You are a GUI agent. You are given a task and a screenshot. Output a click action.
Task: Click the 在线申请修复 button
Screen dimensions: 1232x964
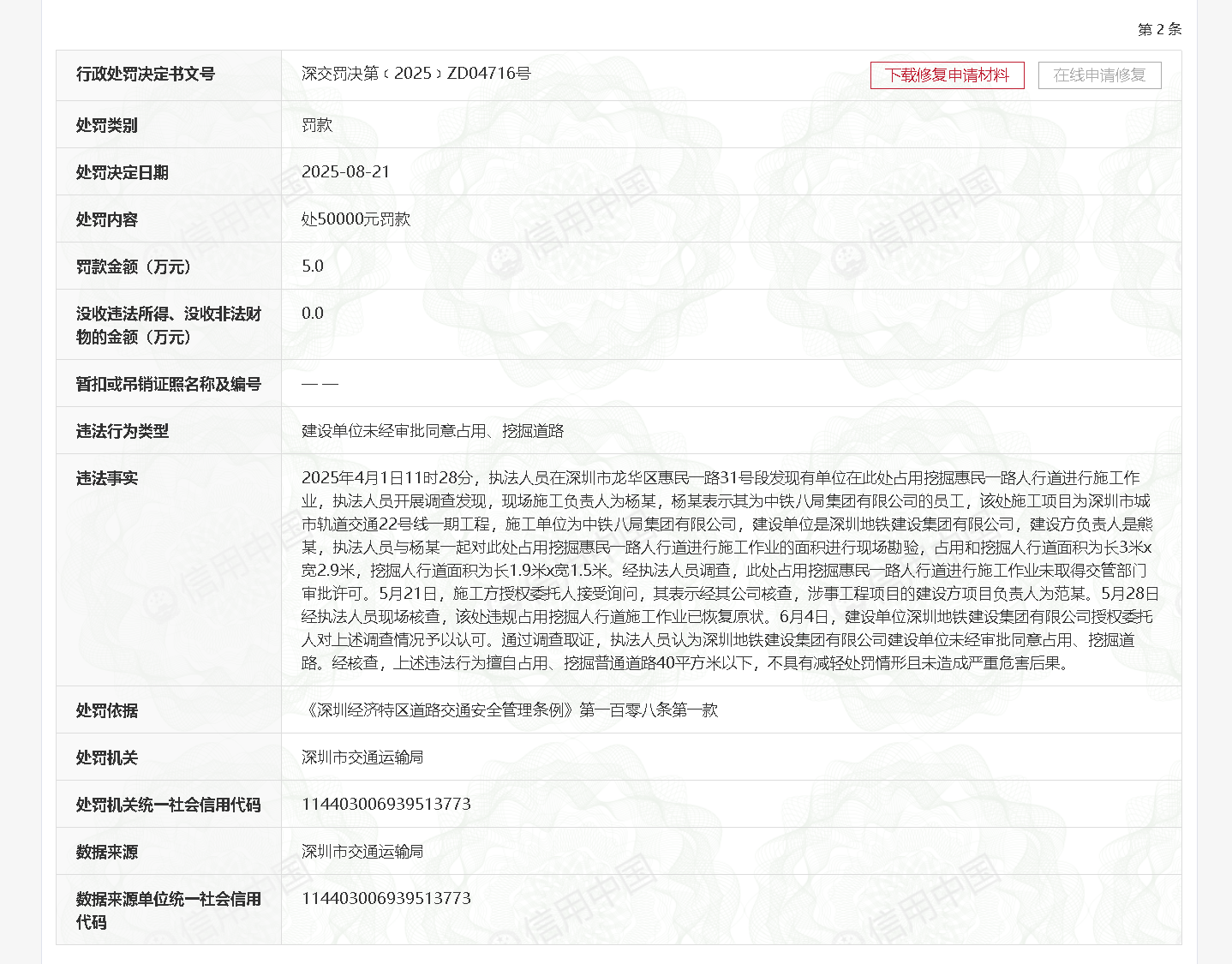(1099, 75)
